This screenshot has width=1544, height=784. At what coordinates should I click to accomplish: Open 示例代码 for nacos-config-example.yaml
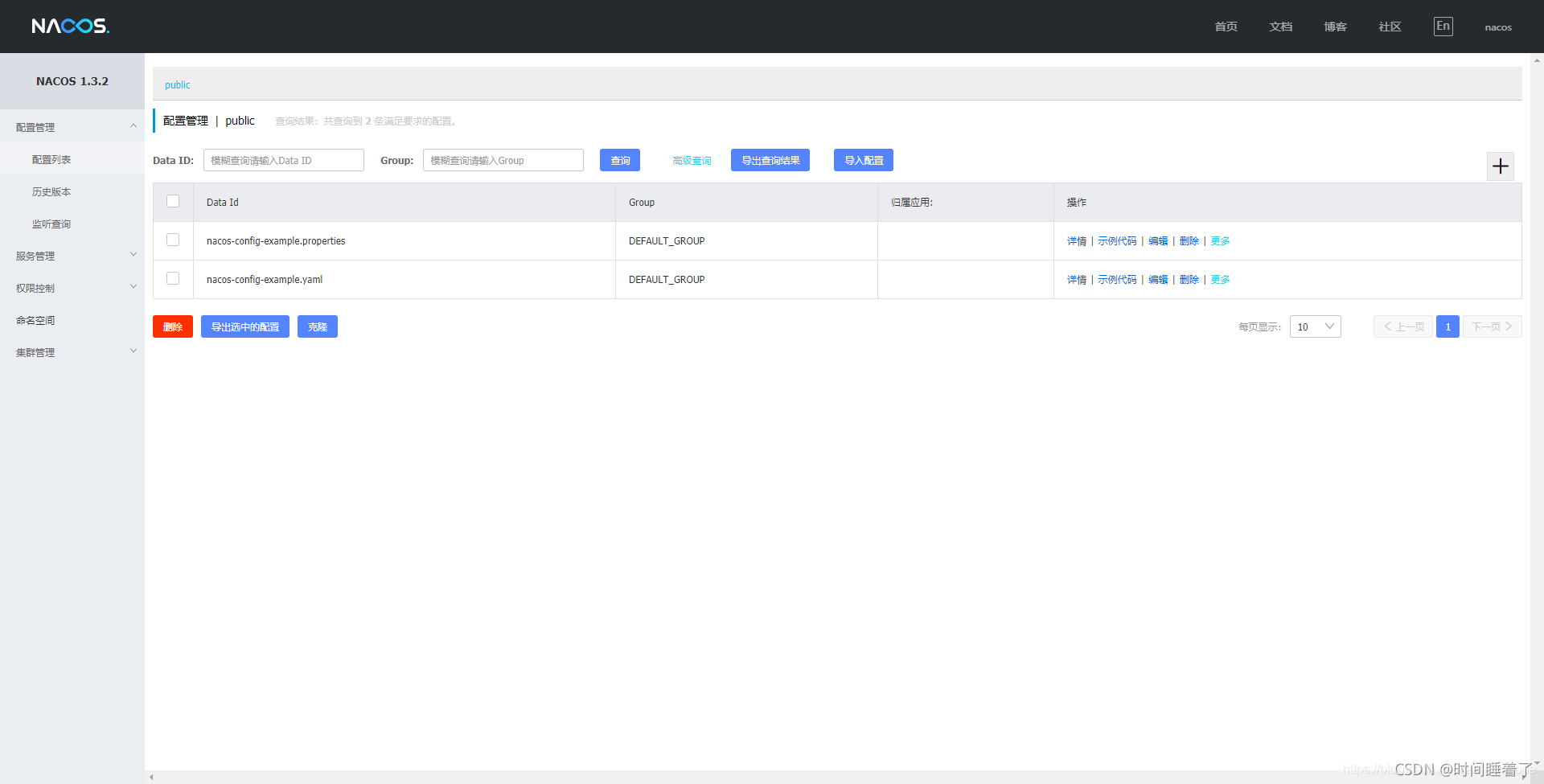click(x=1117, y=280)
